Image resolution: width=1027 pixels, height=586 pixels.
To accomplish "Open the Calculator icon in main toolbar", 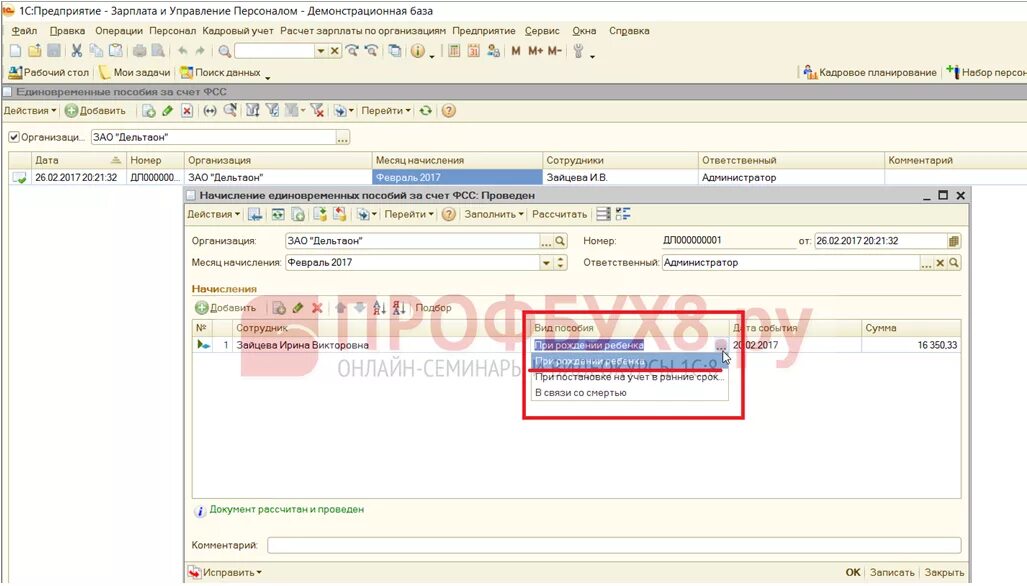I will click(x=454, y=51).
